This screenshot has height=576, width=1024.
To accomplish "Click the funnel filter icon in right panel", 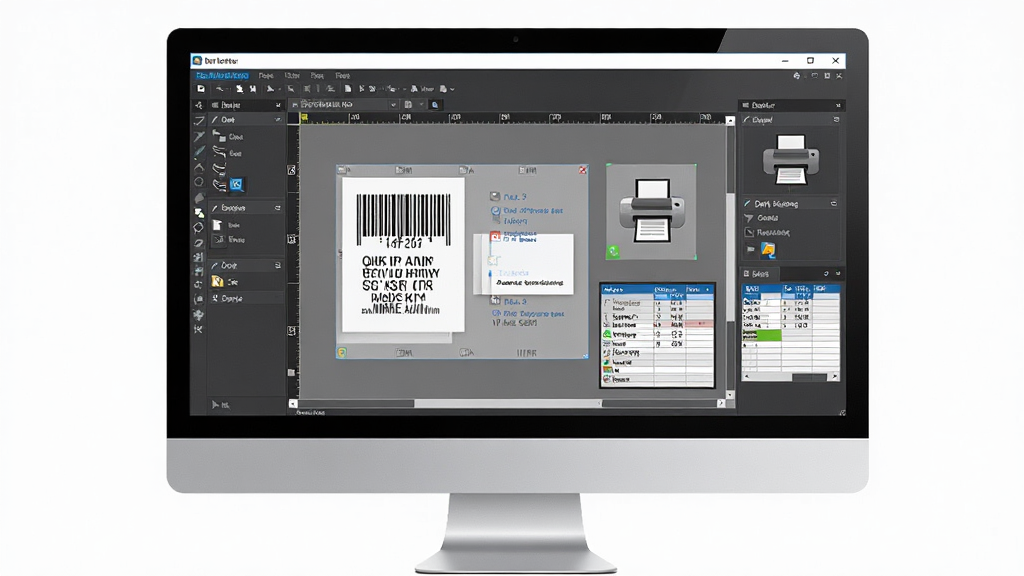I will [749, 218].
